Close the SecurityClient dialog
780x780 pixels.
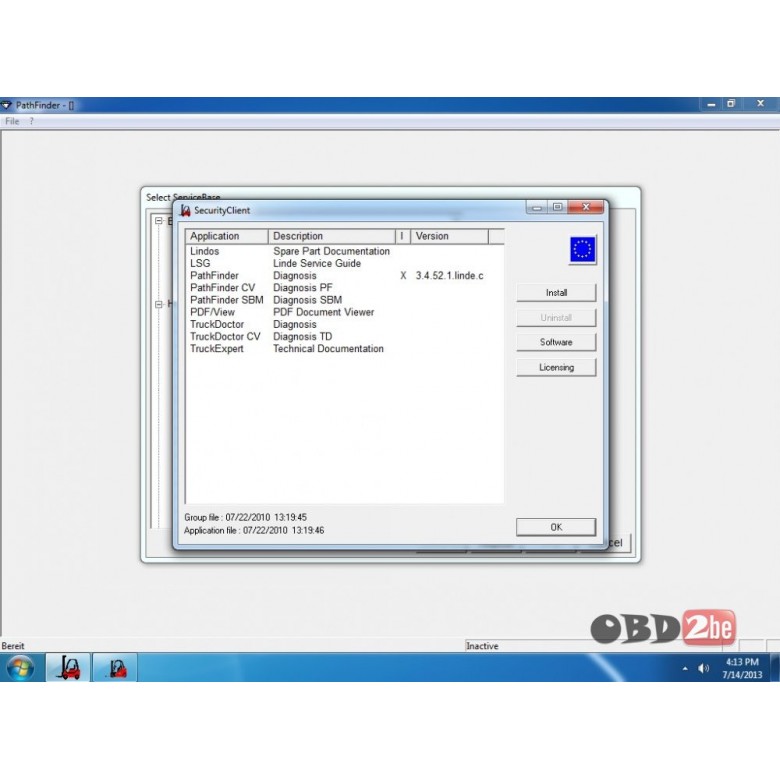point(585,207)
